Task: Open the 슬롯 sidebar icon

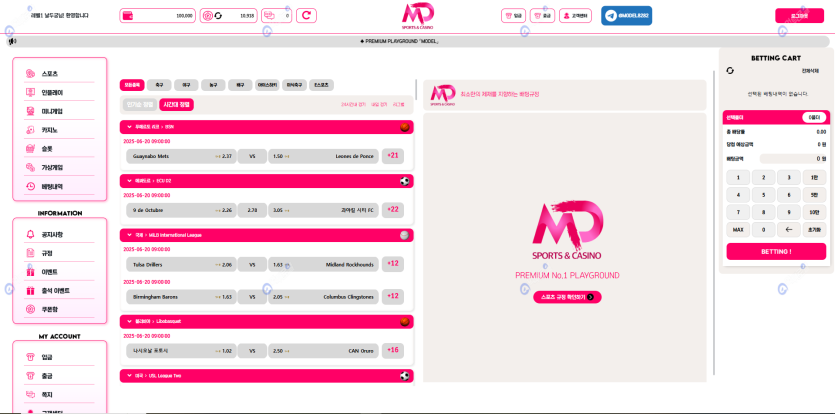Action: point(30,149)
